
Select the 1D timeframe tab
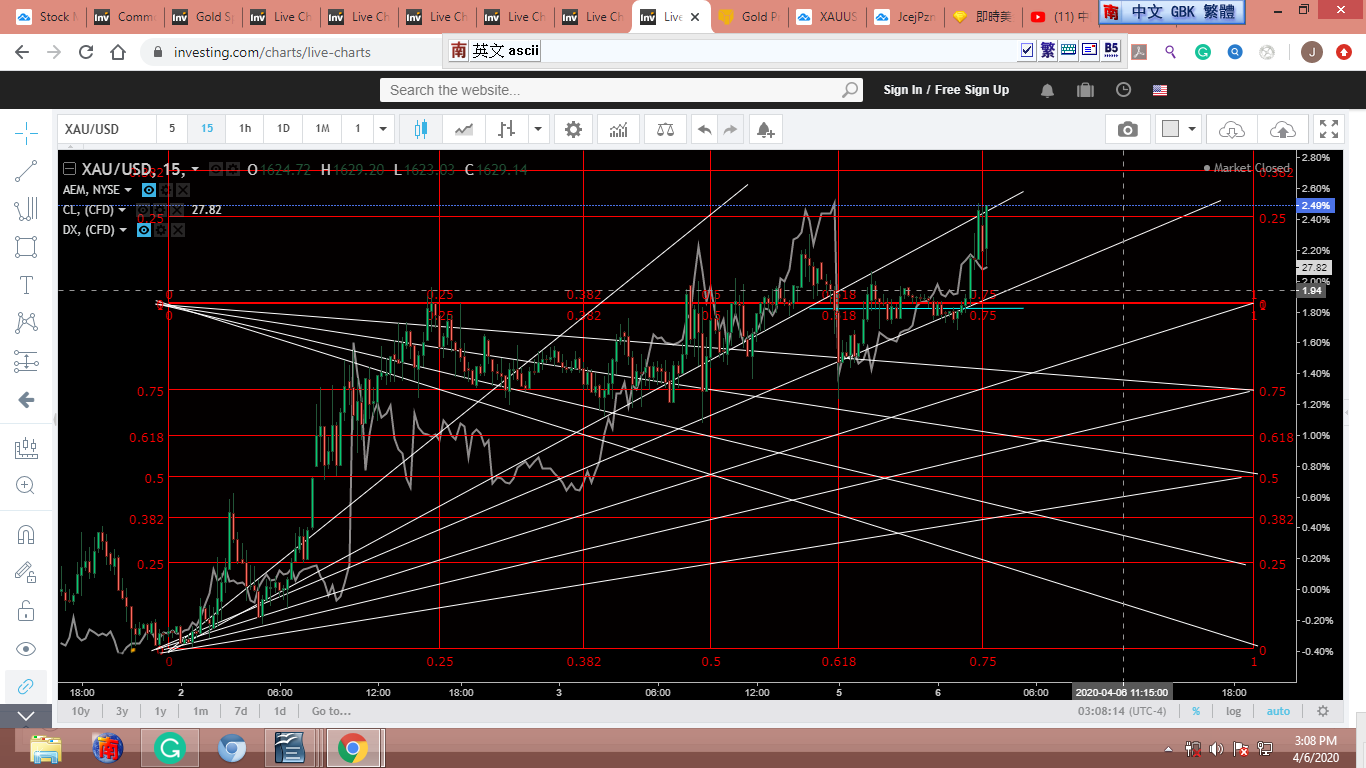tap(283, 129)
